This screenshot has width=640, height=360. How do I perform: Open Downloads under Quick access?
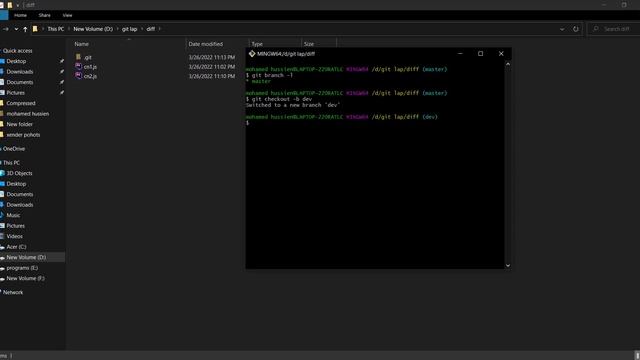[x=20, y=72]
